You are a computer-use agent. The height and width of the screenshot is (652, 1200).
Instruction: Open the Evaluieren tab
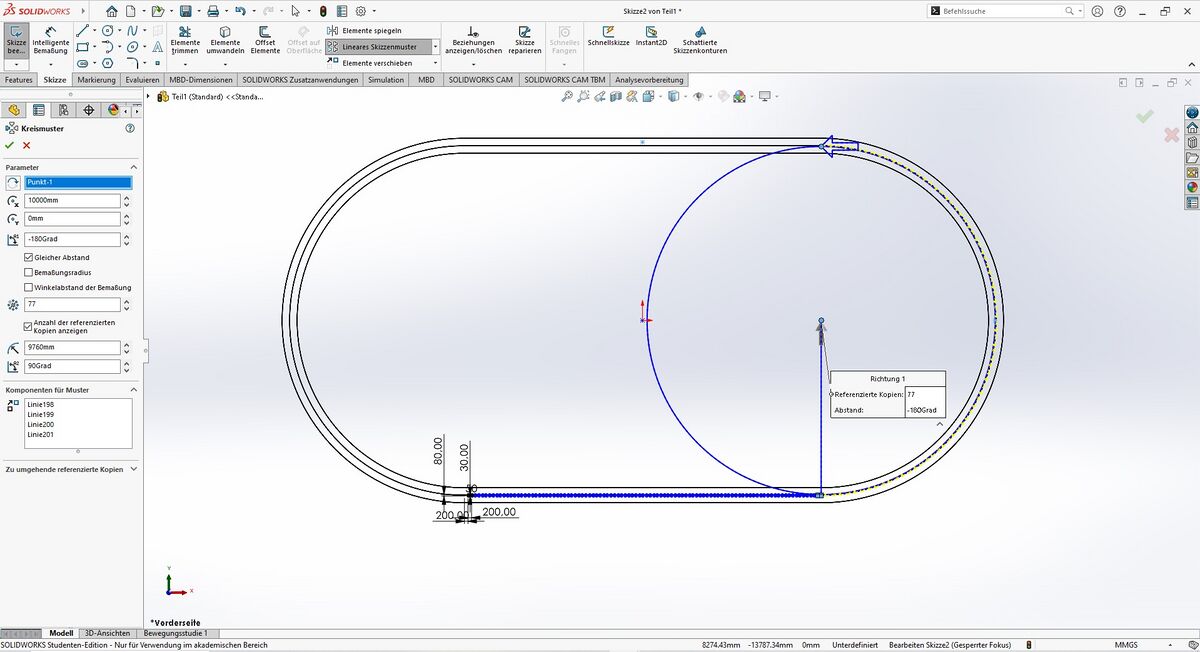(x=142, y=79)
